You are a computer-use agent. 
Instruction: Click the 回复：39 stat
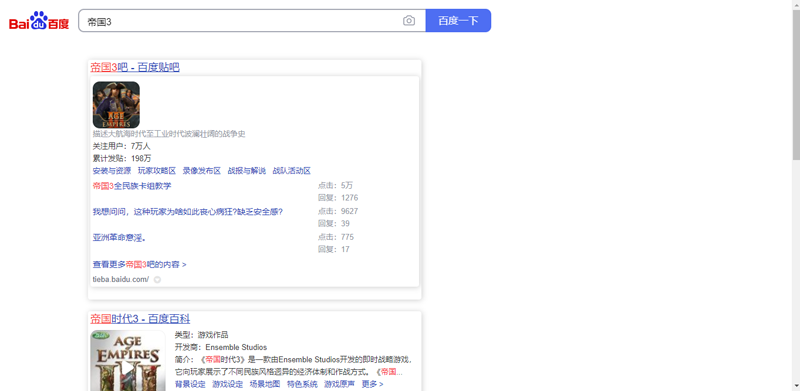point(334,224)
